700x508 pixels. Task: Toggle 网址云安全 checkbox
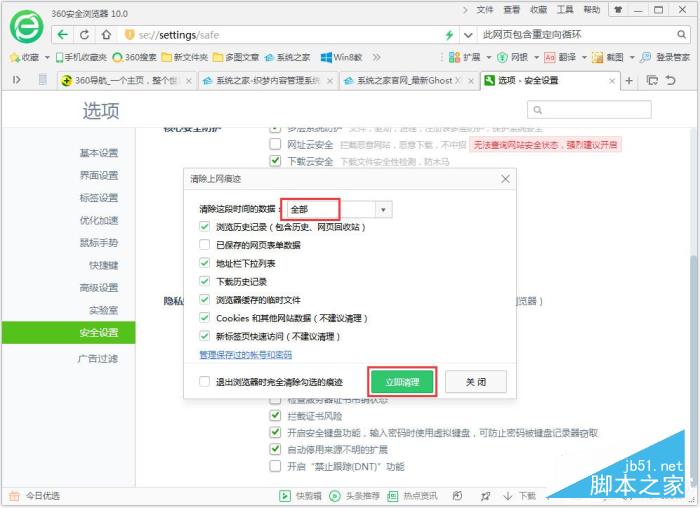[x=275, y=144]
